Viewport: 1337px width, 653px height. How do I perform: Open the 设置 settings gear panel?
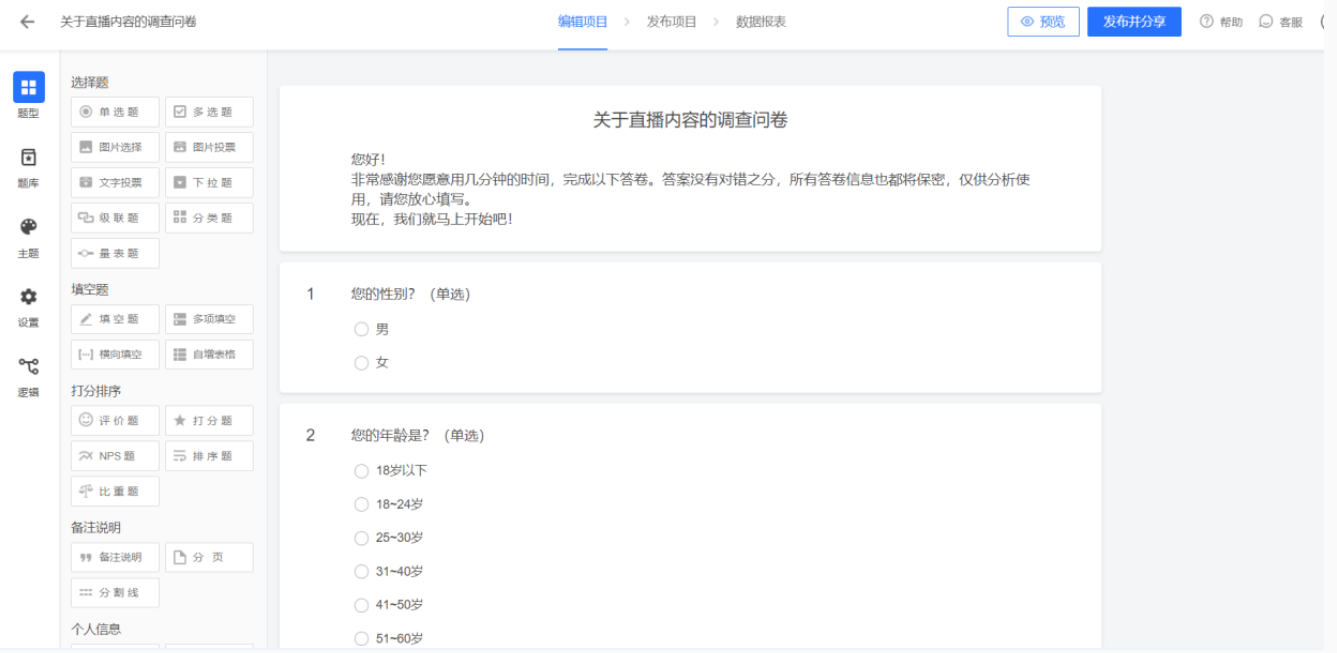coord(28,303)
